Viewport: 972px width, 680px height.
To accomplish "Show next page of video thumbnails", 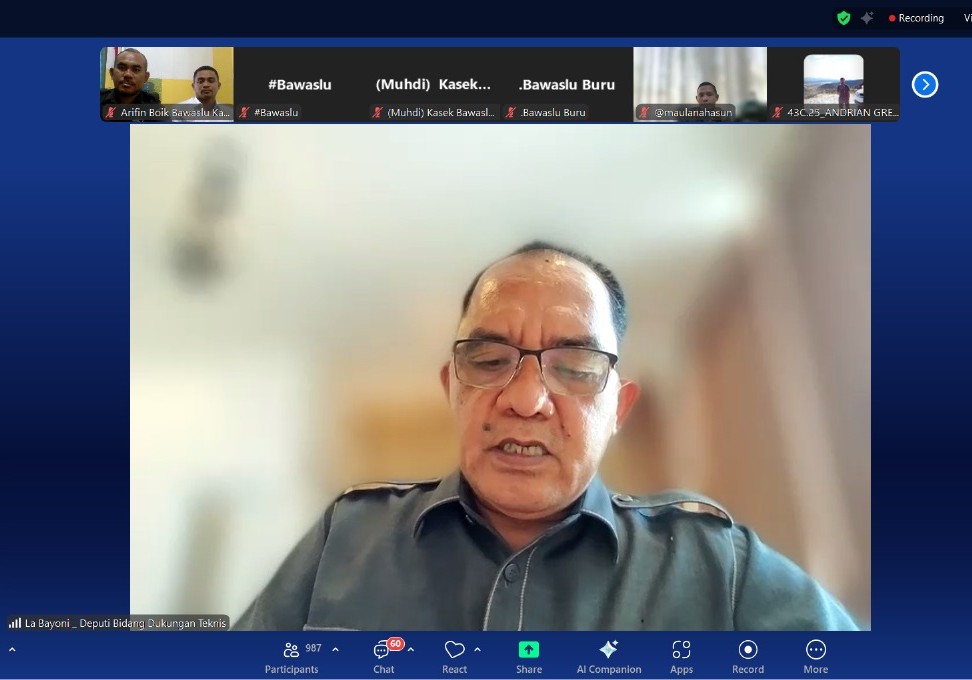I will tap(925, 84).
